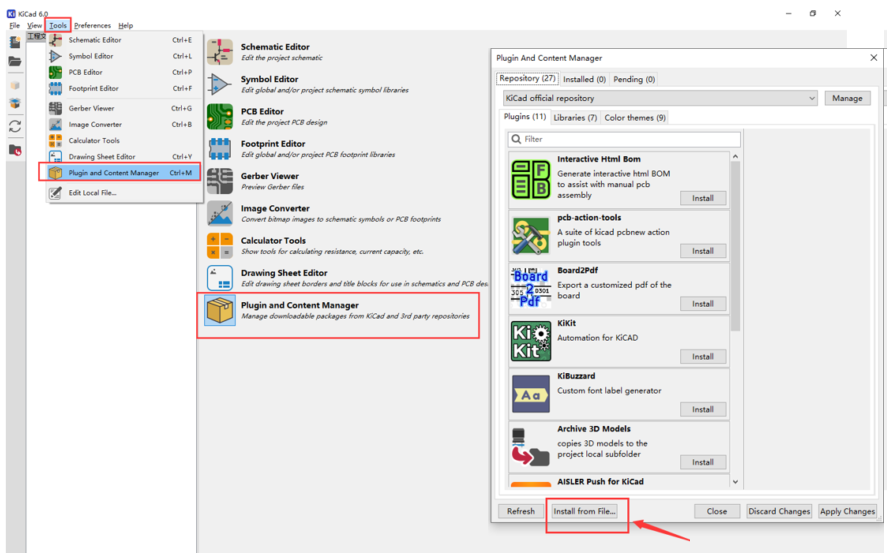Click Board2Pdf plugin icon
Screen dimensions: 887x553
pyautogui.click(x=531, y=287)
